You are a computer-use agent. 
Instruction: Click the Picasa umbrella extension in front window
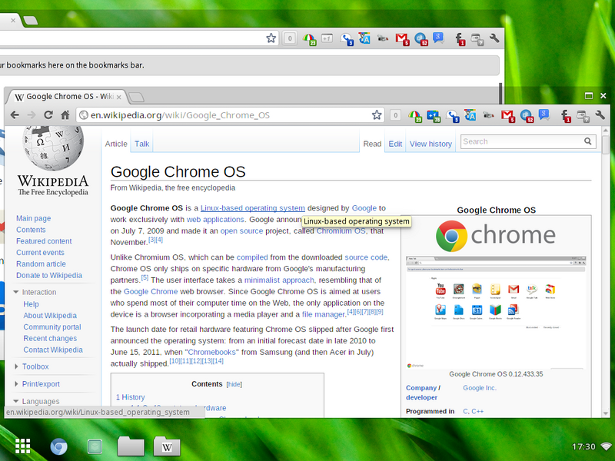pyautogui.click(x=415, y=116)
